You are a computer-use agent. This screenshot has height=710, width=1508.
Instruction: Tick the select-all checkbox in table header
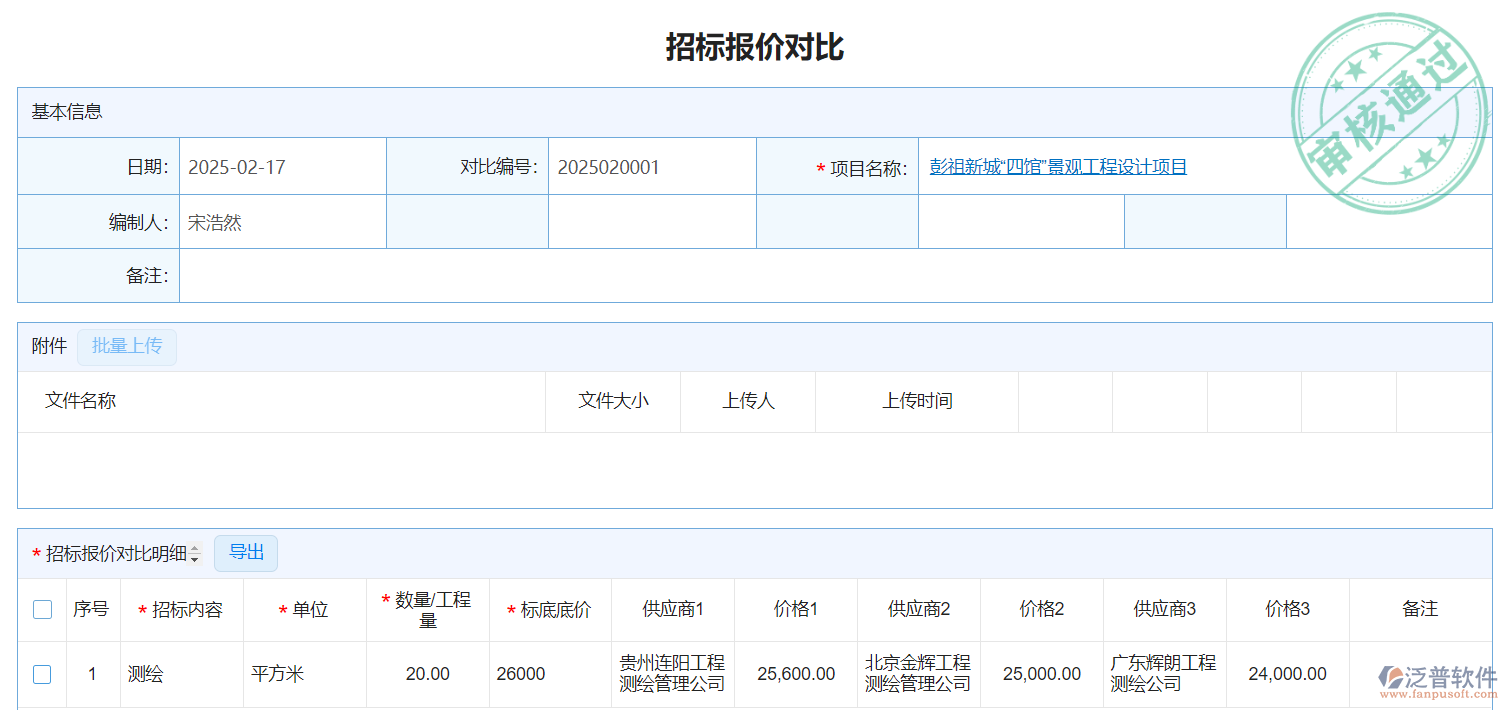[42, 609]
